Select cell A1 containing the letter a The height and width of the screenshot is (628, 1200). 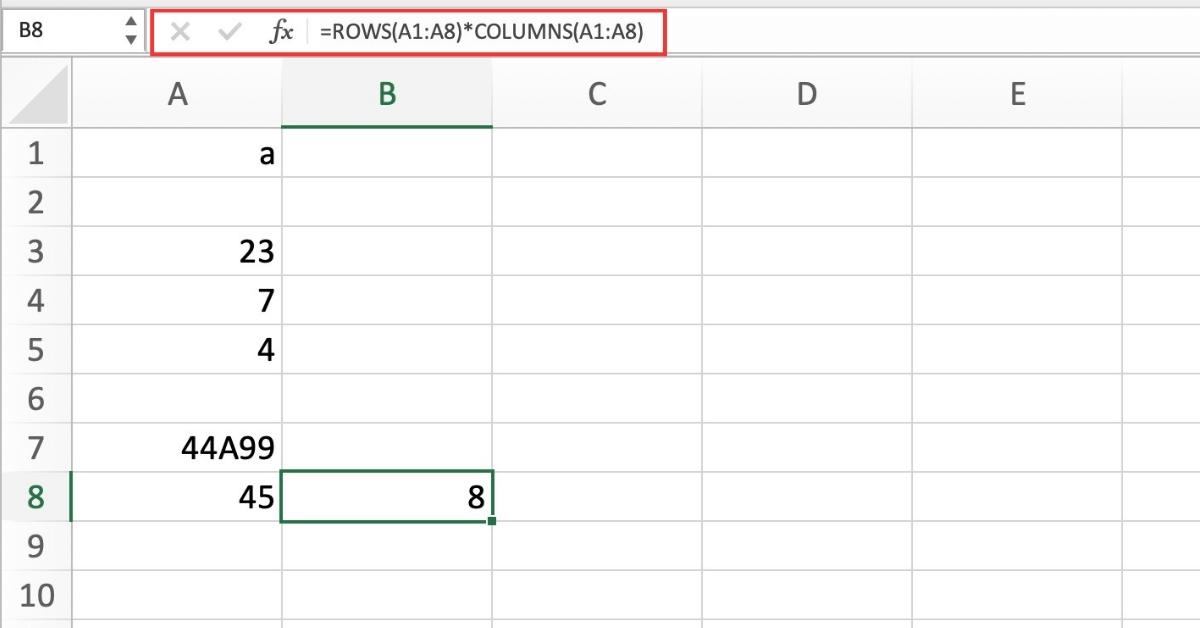(177, 153)
